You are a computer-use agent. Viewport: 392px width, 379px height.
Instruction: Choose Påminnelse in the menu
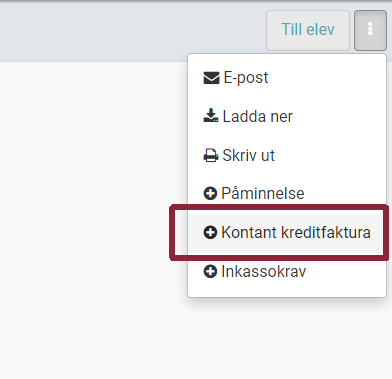pyautogui.click(x=287, y=194)
